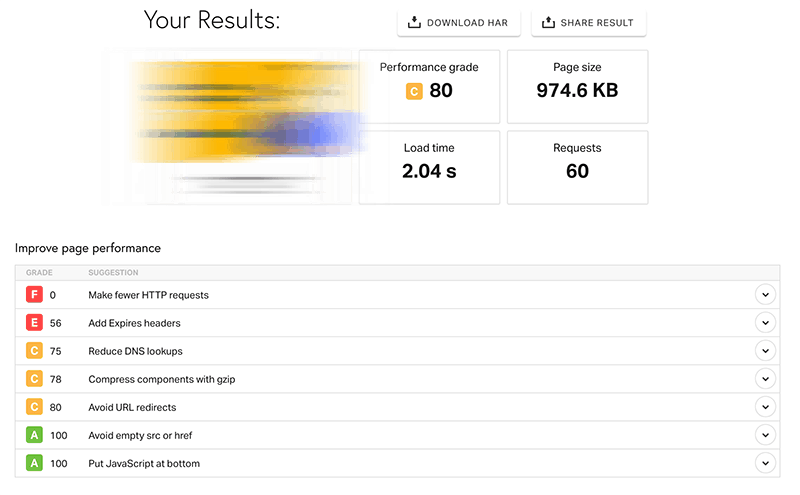Click the C badge in Performance grade card

pyautogui.click(x=414, y=91)
